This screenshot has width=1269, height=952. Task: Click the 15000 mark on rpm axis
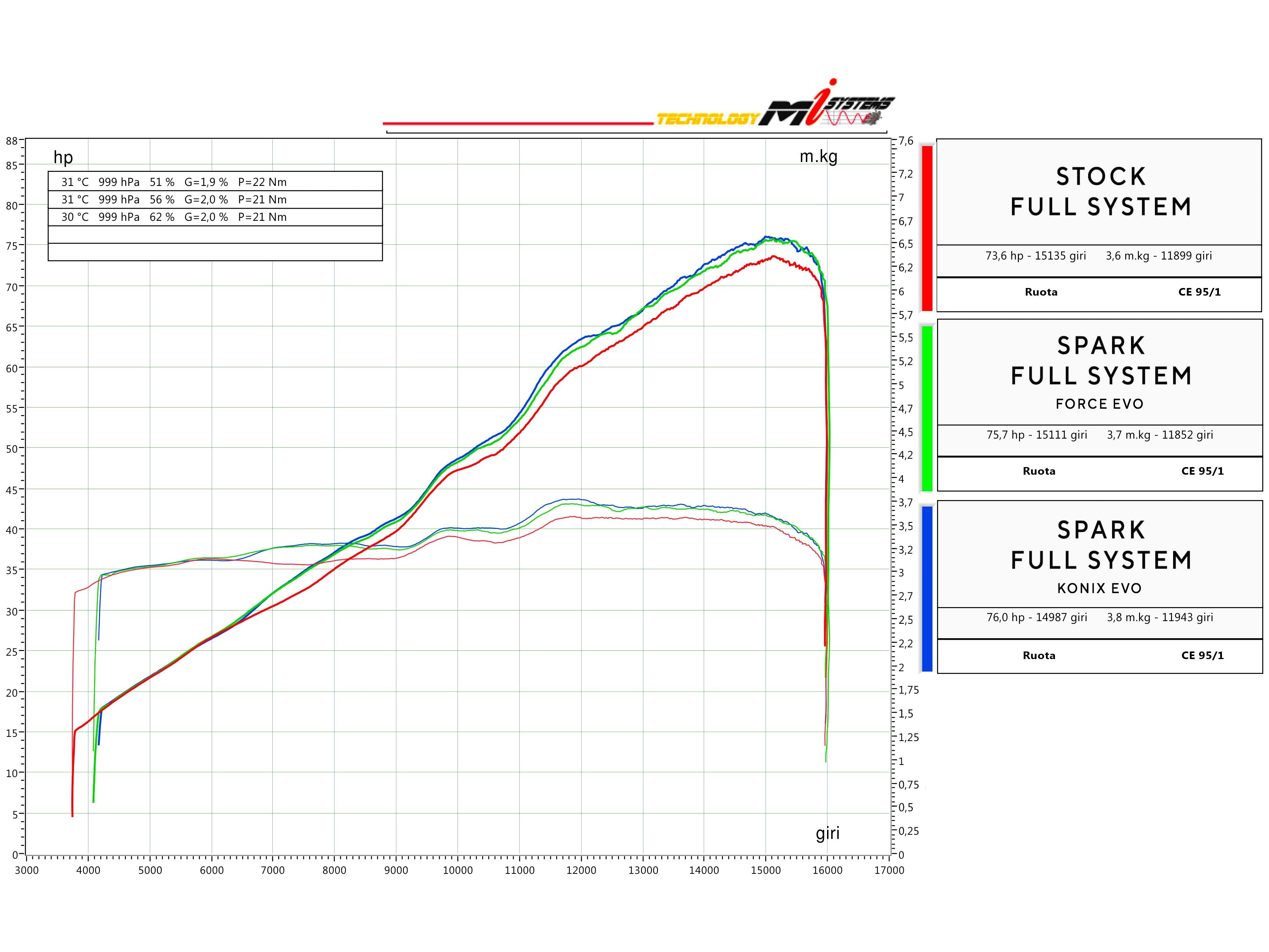pos(765,870)
